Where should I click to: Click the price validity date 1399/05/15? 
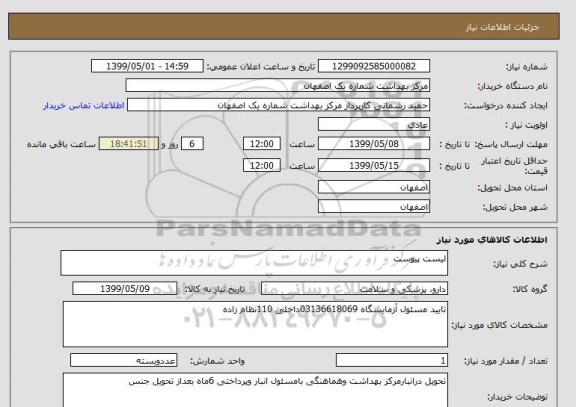tap(374, 166)
